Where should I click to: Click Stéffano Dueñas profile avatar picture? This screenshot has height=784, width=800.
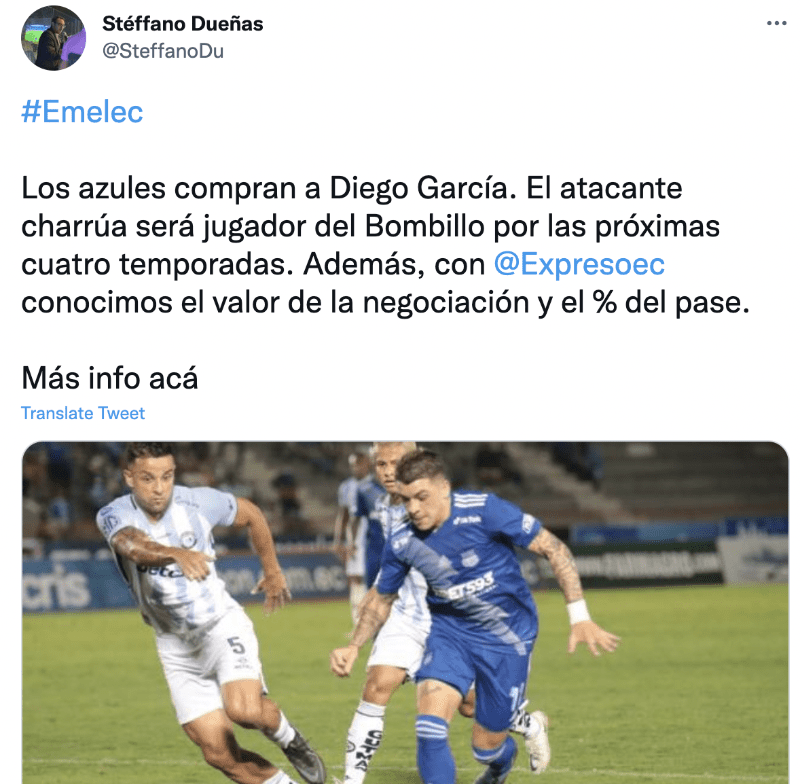point(53,38)
